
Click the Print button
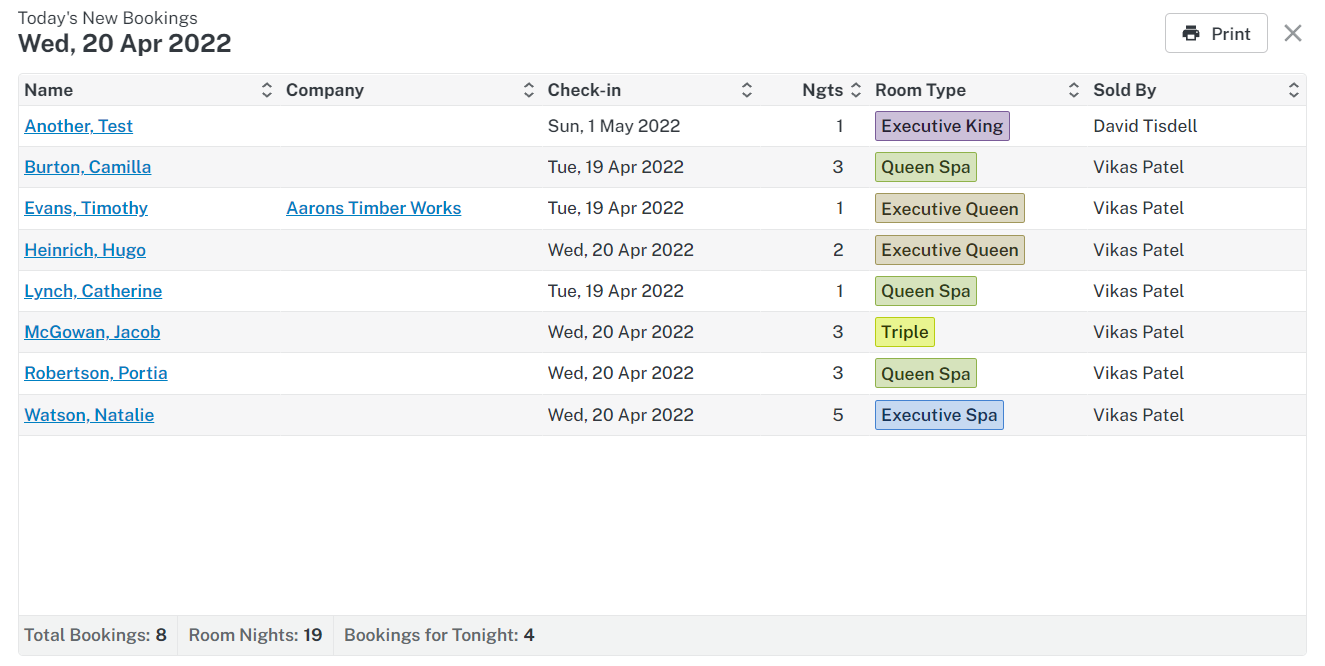tap(1216, 34)
